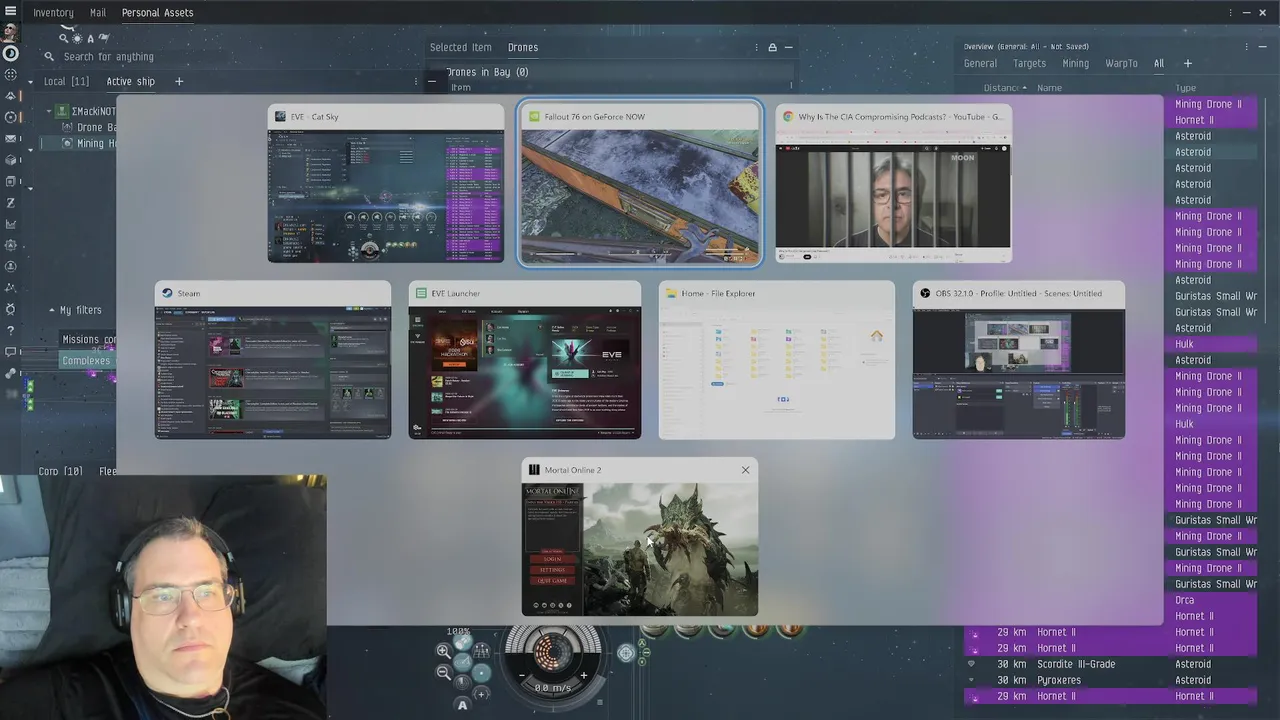This screenshot has width=1280, height=720.
Task: Switch to the EVE - Cat Sky window
Action: [x=386, y=183]
